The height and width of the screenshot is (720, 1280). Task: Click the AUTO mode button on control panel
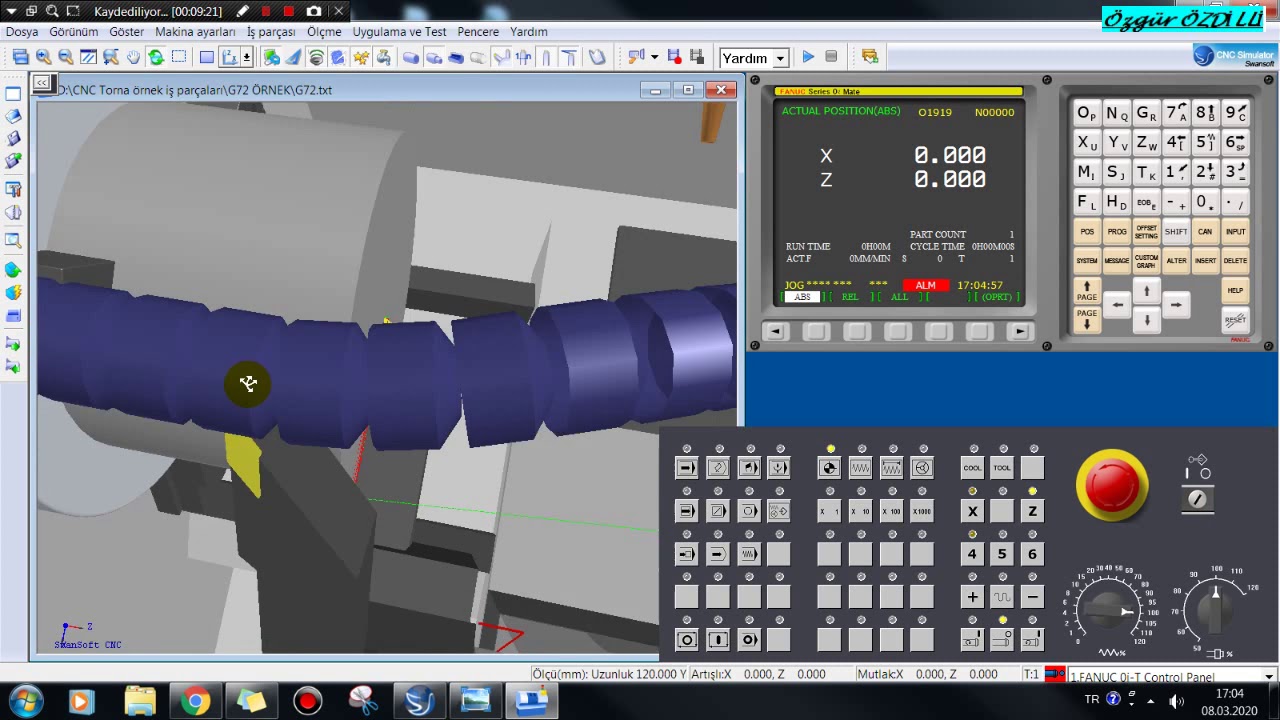click(x=686, y=468)
